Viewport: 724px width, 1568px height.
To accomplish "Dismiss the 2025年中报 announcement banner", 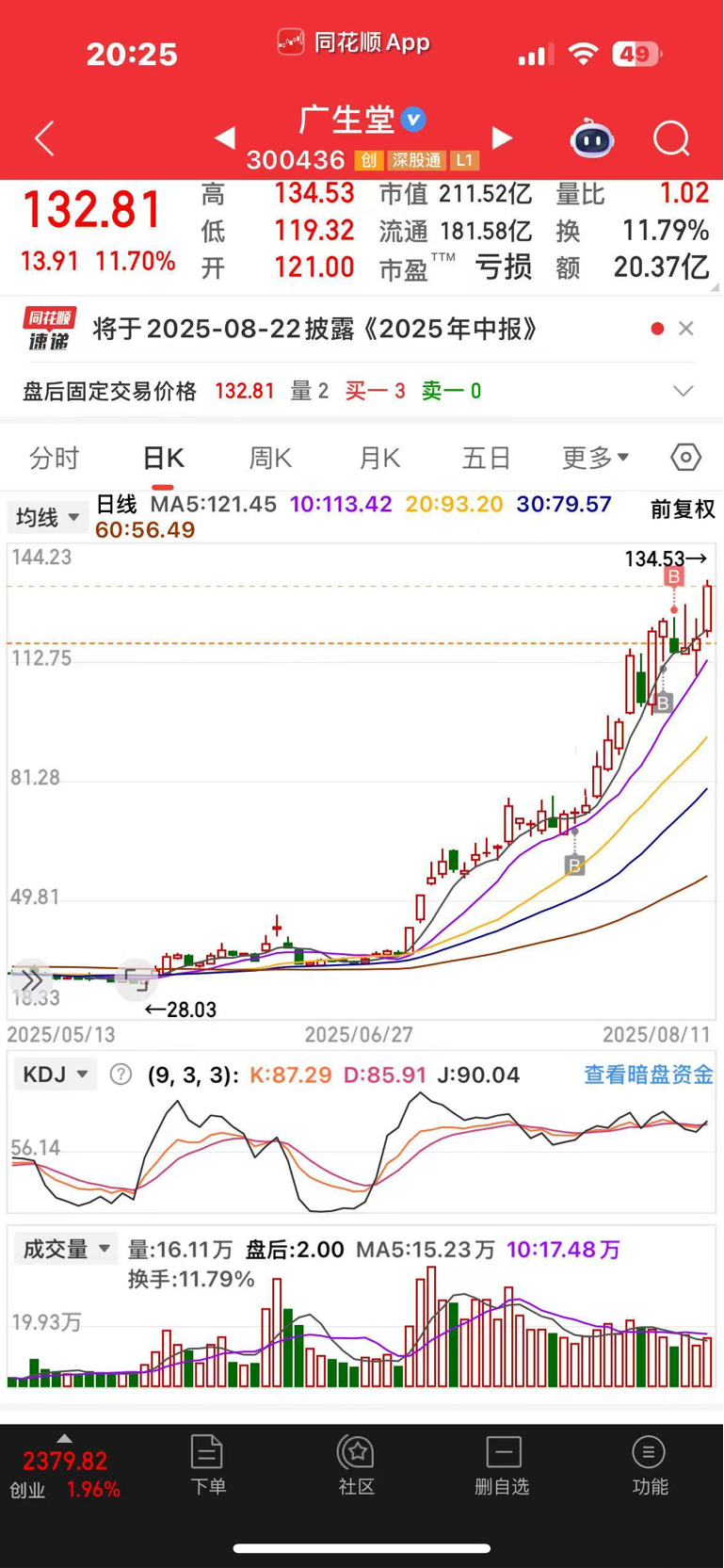I will (x=686, y=329).
